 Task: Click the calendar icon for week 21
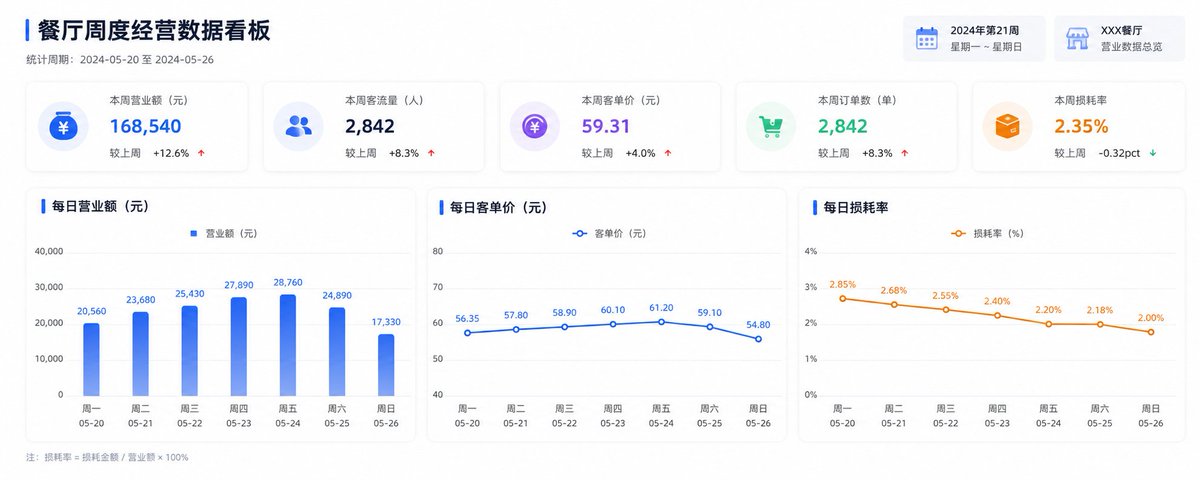coord(927,39)
